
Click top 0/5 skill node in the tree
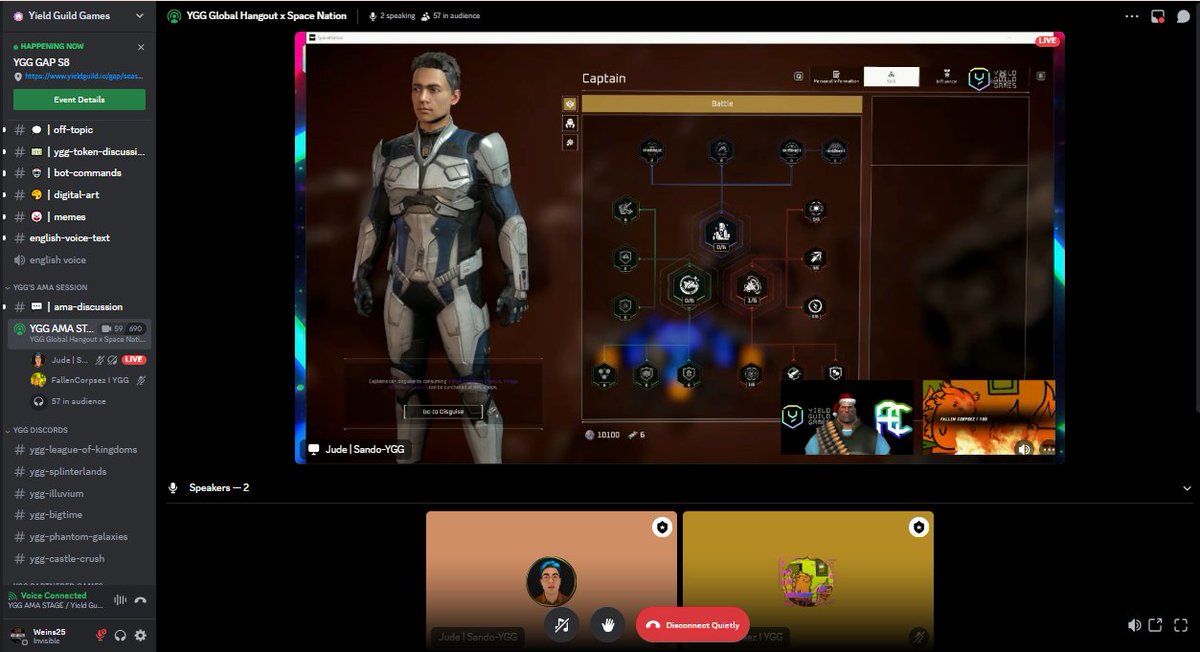pos(721,234)
